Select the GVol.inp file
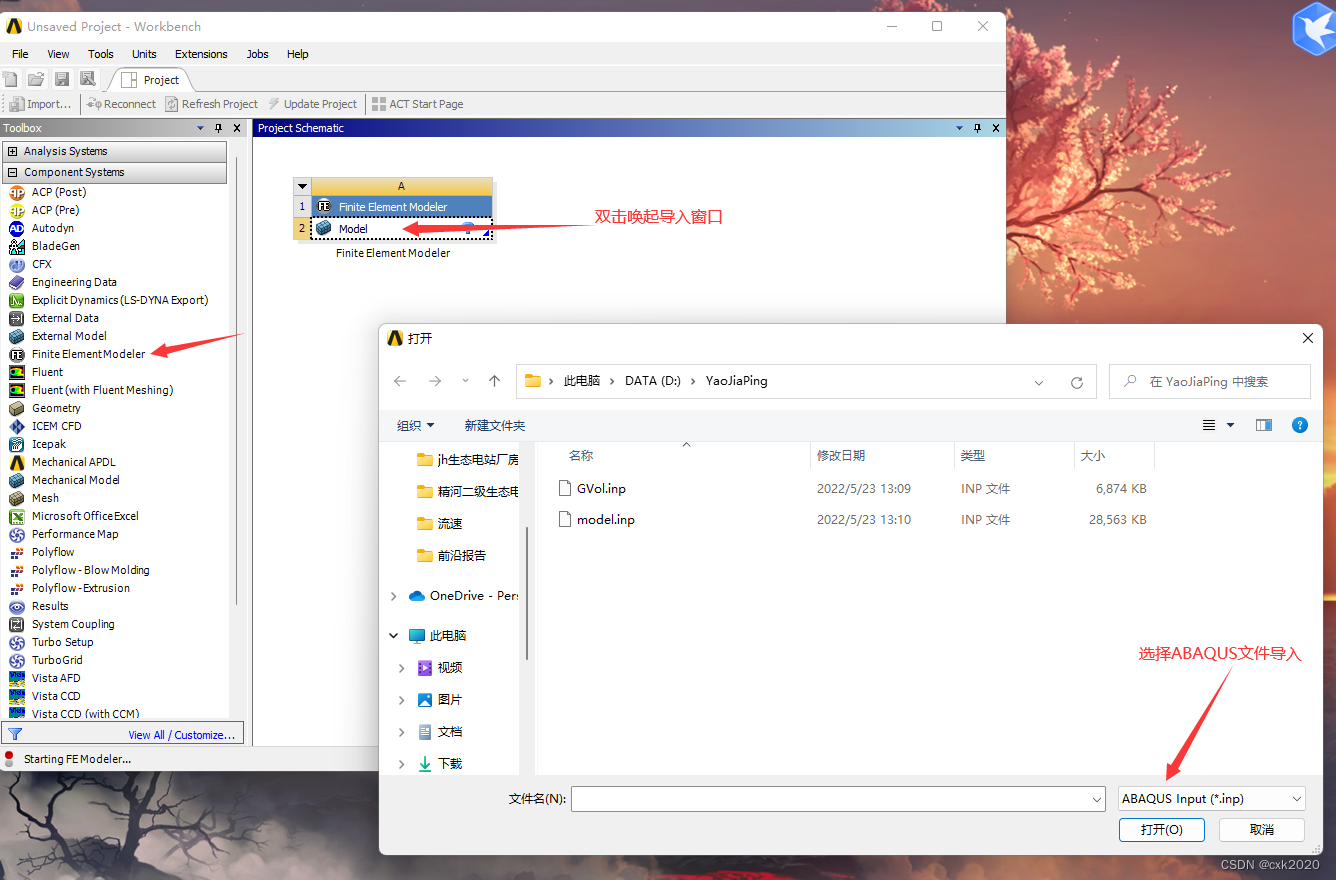 tap(601, 489)
